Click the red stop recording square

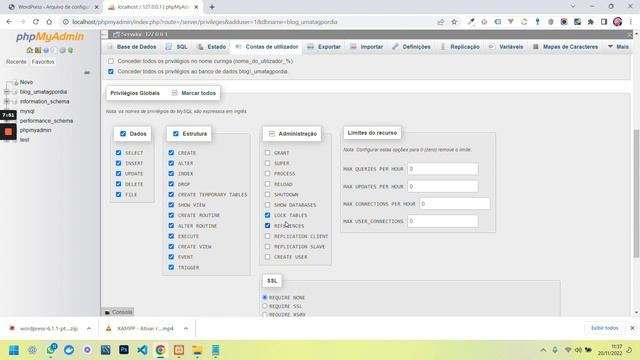(x=8, y=131)
